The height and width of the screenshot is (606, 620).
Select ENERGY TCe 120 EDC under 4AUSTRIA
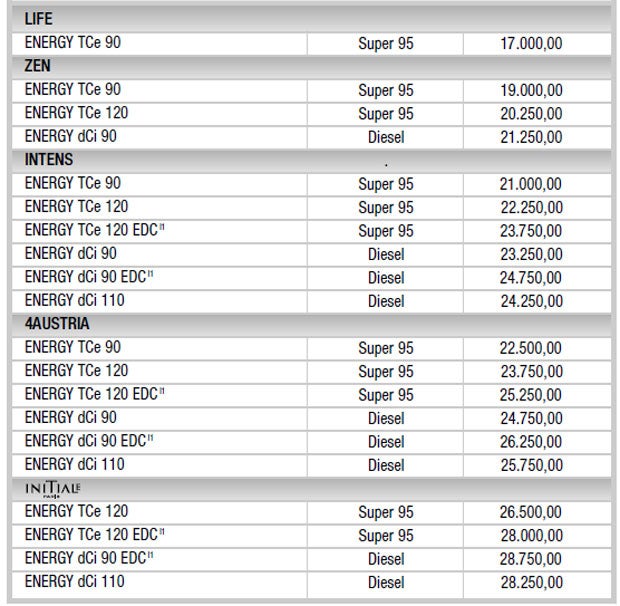94,394
